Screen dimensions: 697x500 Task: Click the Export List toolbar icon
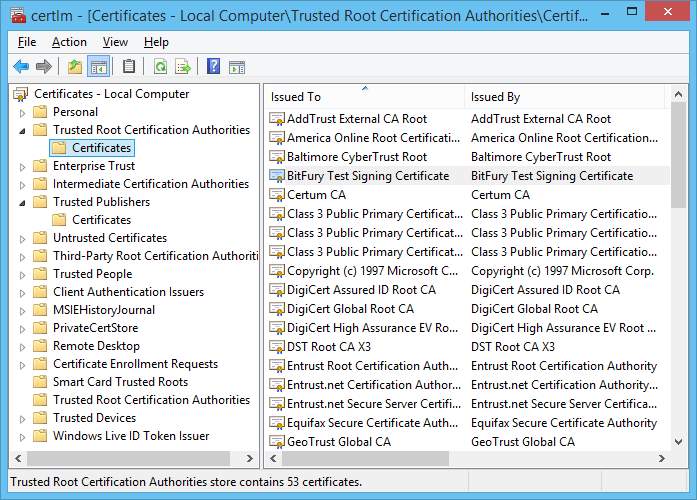click(183, 67)
